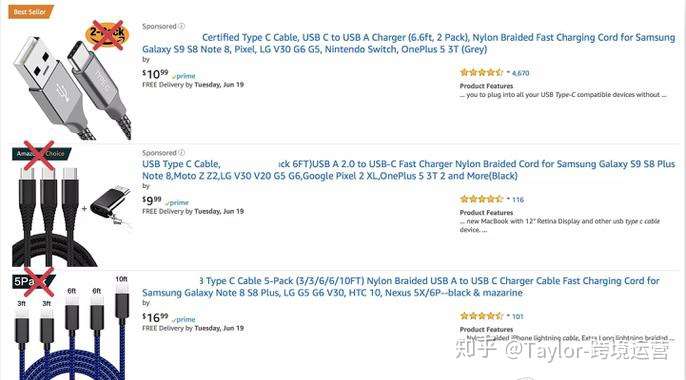
Task: Click the $16.99 price of the 5-pack cable
Action: click(155, 317)
